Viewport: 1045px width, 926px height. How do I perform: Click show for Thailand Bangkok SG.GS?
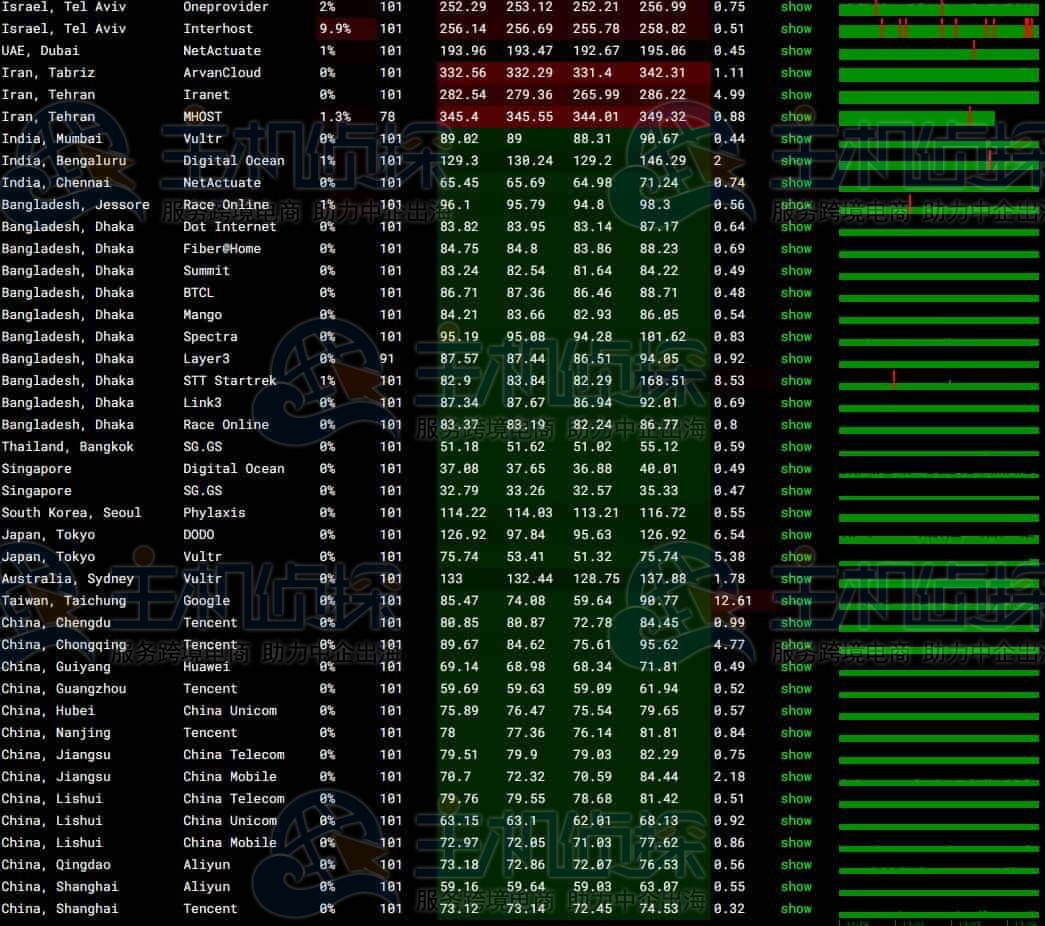click(796, 447)
